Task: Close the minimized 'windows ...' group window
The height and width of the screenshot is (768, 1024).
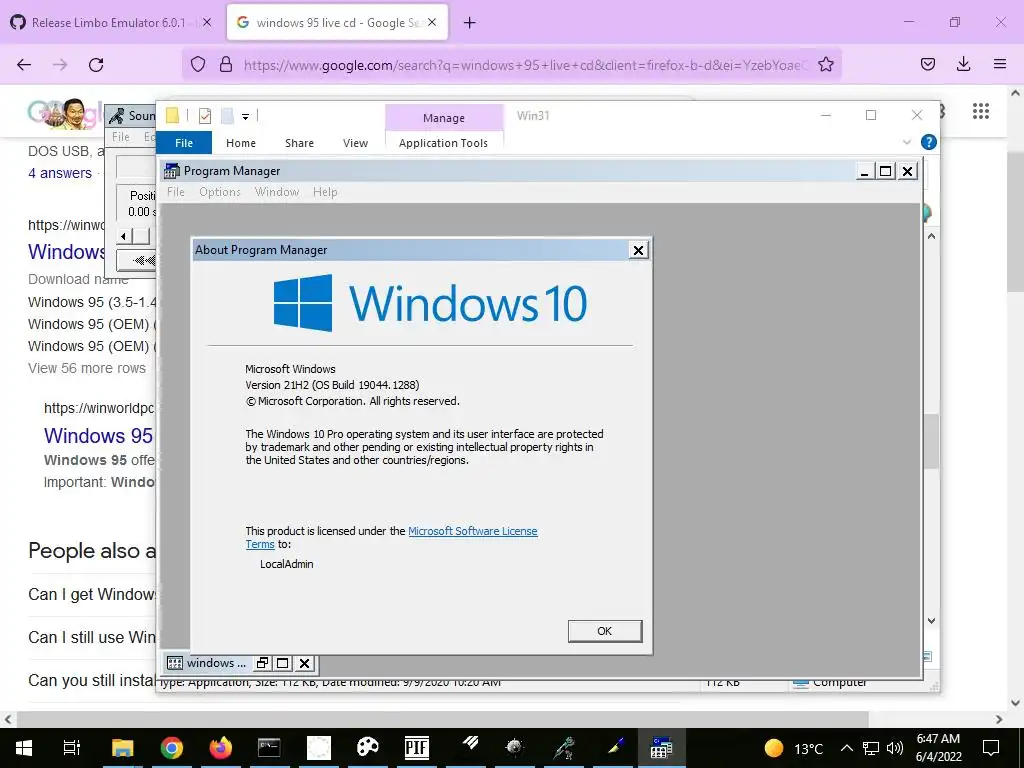Action: coord(304,664)
